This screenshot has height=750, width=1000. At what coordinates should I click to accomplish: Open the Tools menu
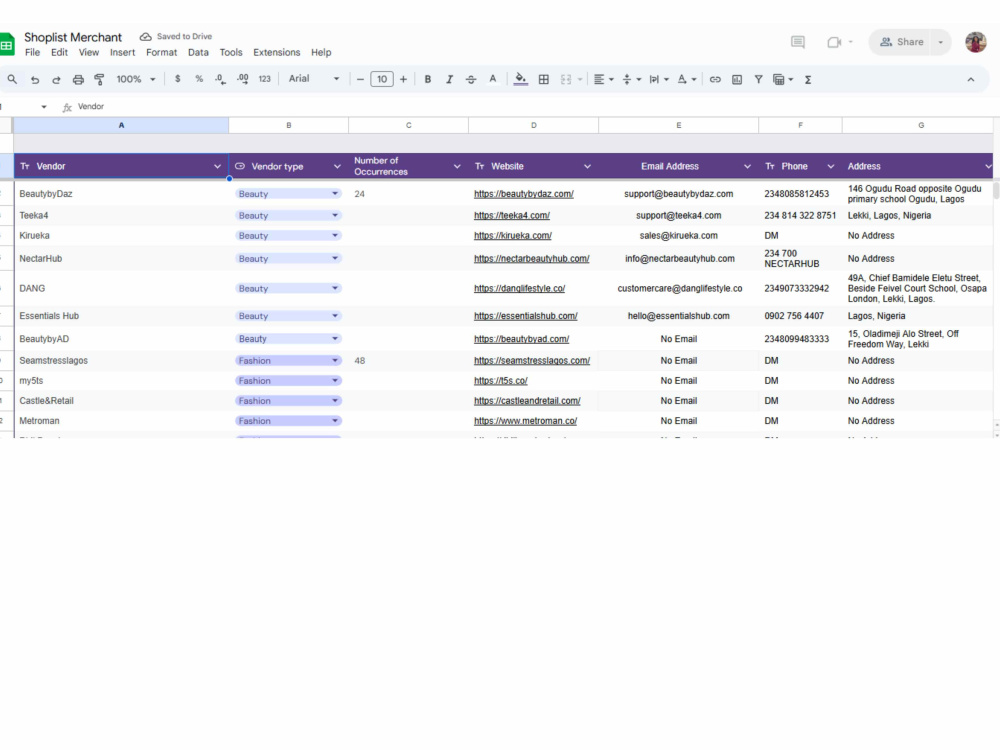(x=231, y=52)
